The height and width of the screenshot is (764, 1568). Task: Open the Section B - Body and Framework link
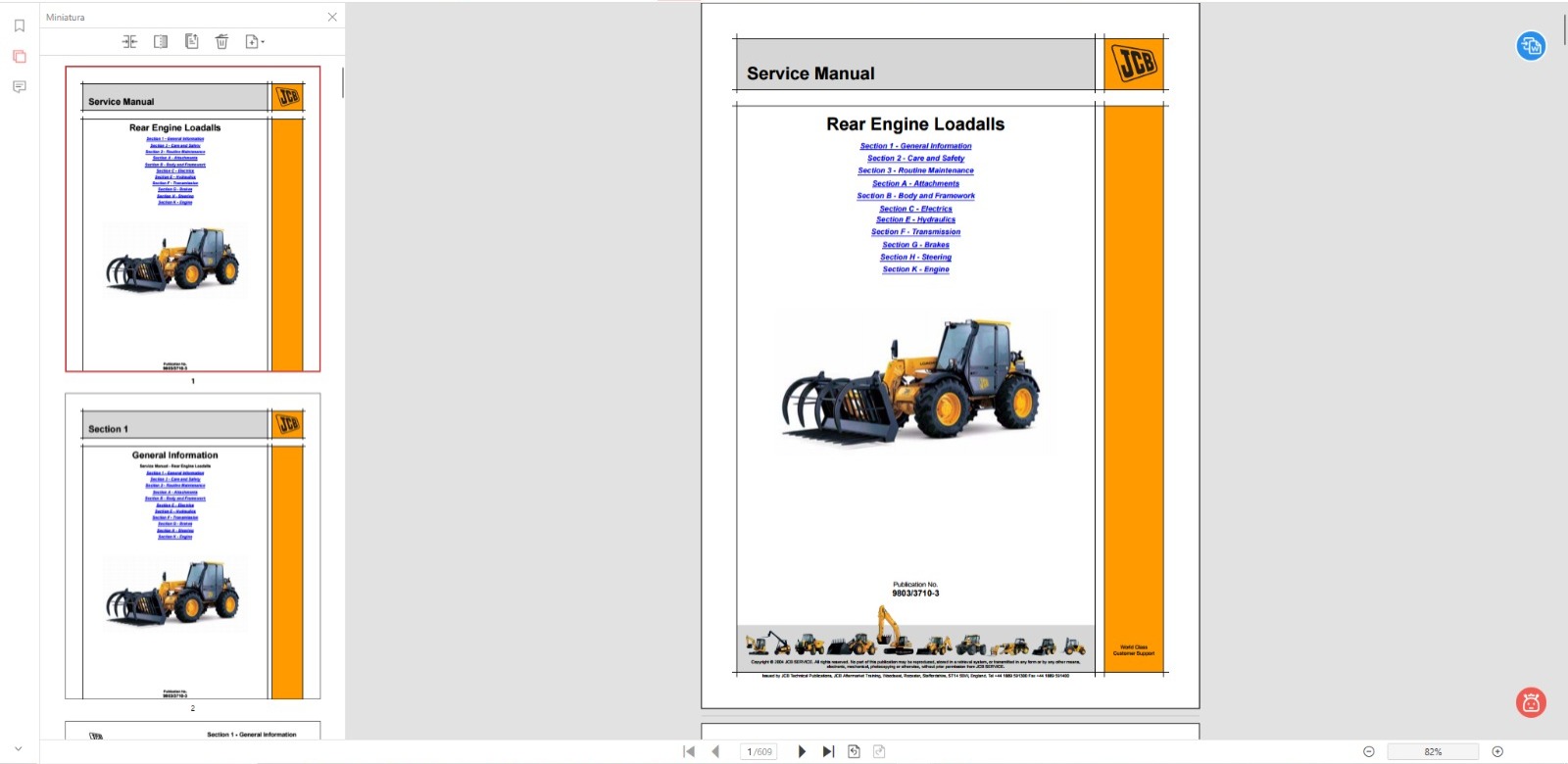(x=915, y=196)
